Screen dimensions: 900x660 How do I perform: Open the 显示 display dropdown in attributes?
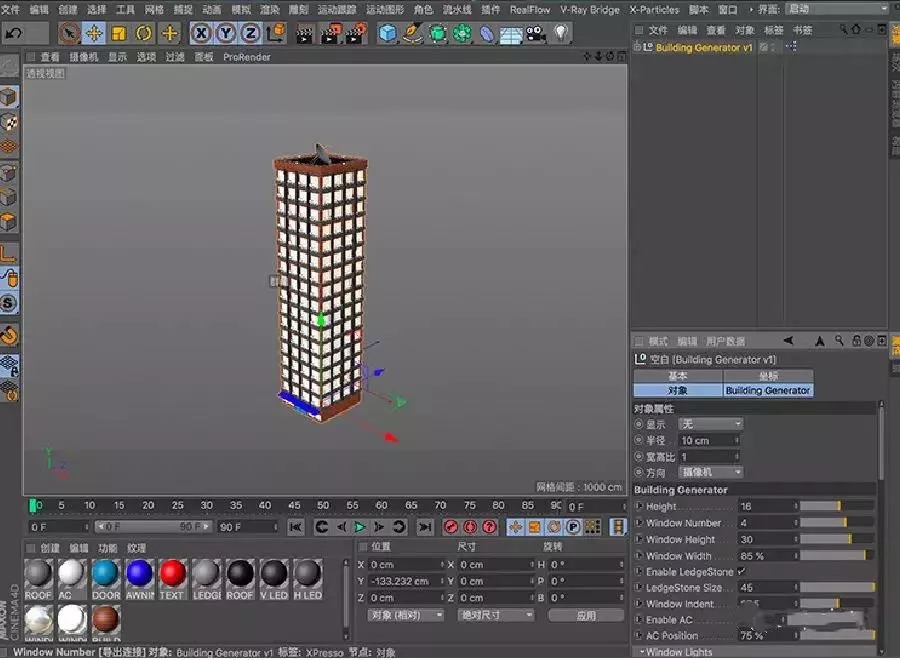tap(711, 424)
